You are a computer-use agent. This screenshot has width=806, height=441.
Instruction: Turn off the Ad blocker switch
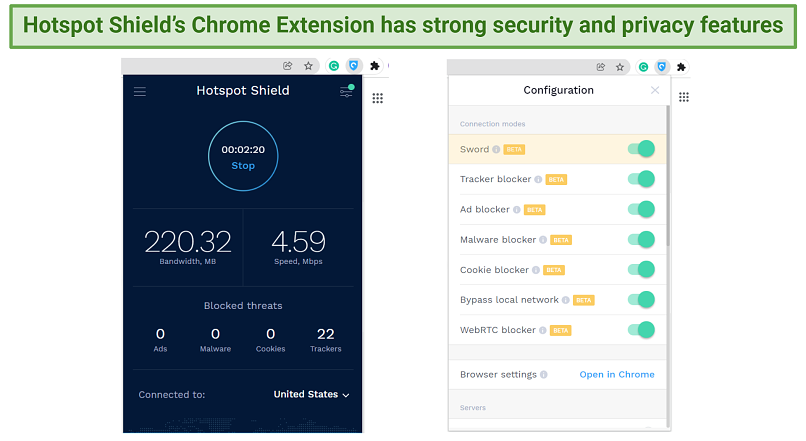click(x=641, y=209)
